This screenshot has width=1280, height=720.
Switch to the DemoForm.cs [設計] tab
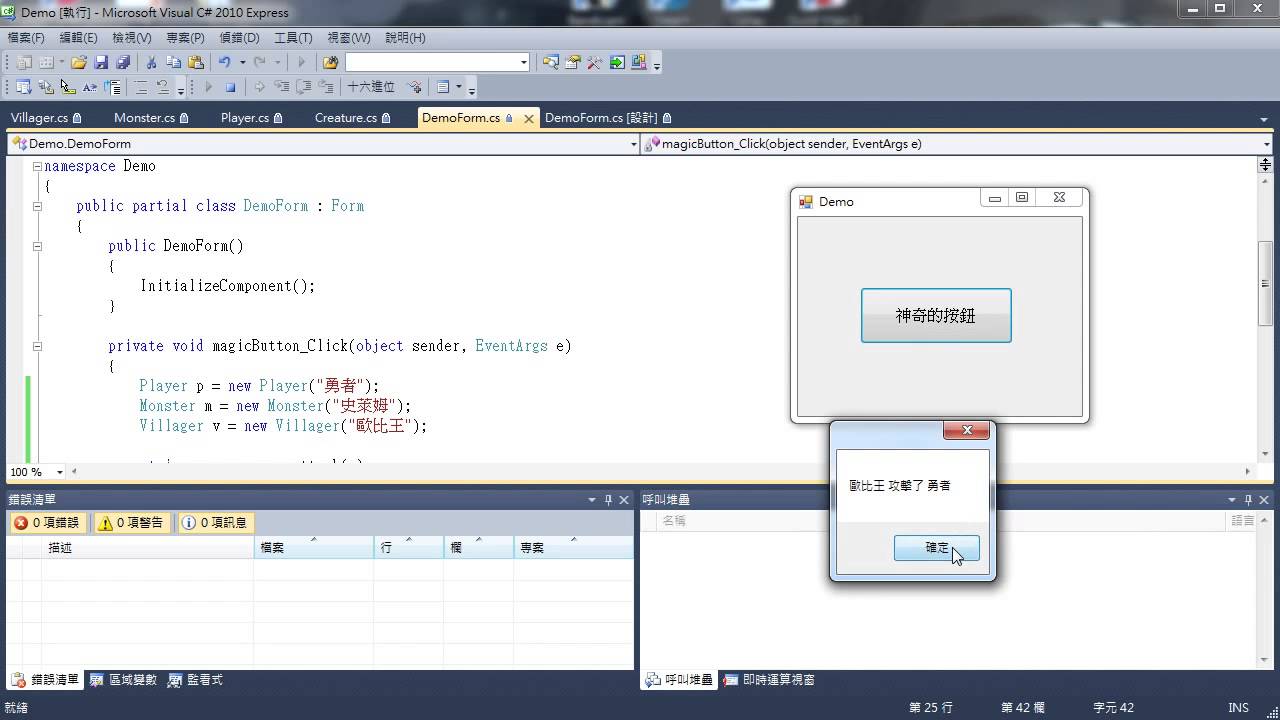(608, 117)
